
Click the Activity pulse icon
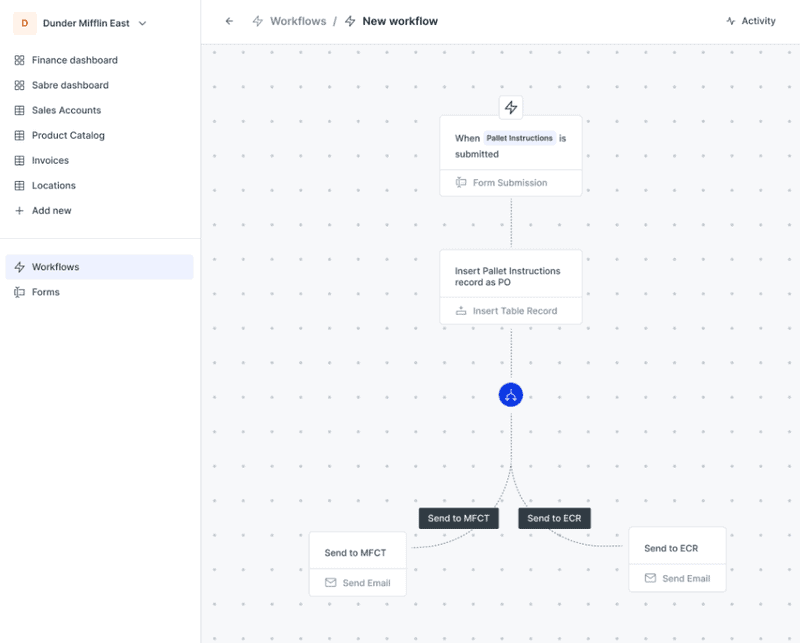coord(731,21)
